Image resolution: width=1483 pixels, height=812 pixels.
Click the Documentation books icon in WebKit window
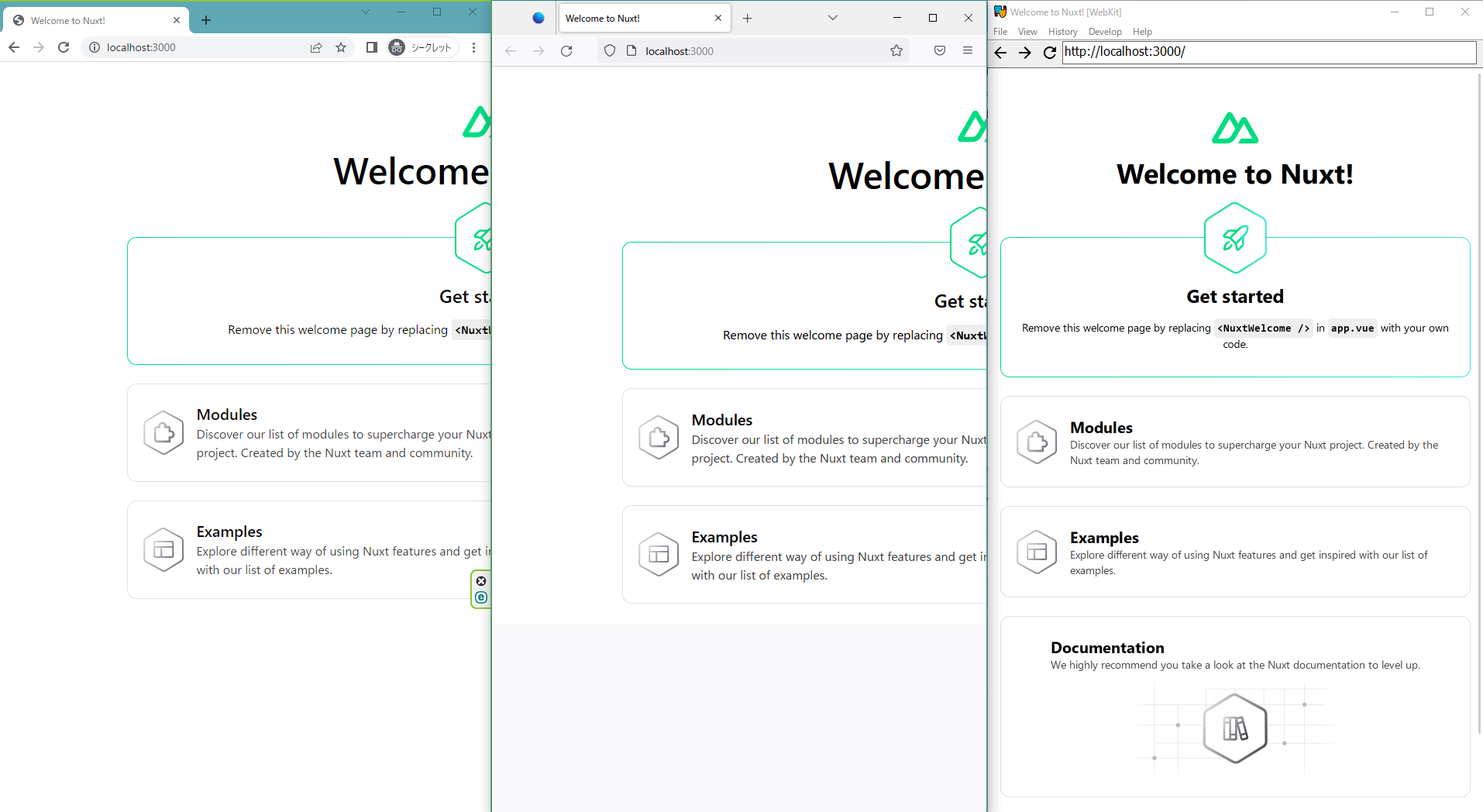click(1235, 729)
